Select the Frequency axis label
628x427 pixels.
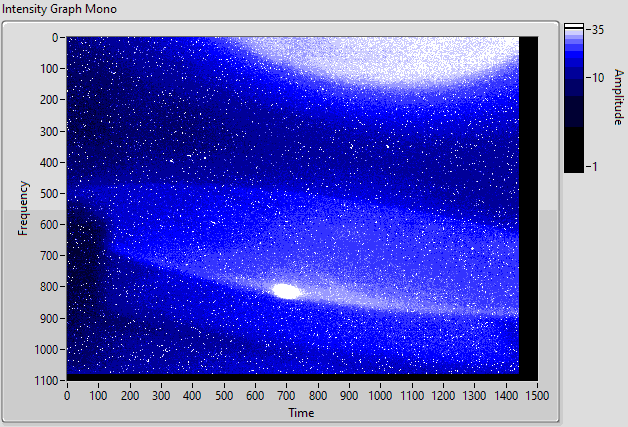pyautogui.click(x=23, y=208)
